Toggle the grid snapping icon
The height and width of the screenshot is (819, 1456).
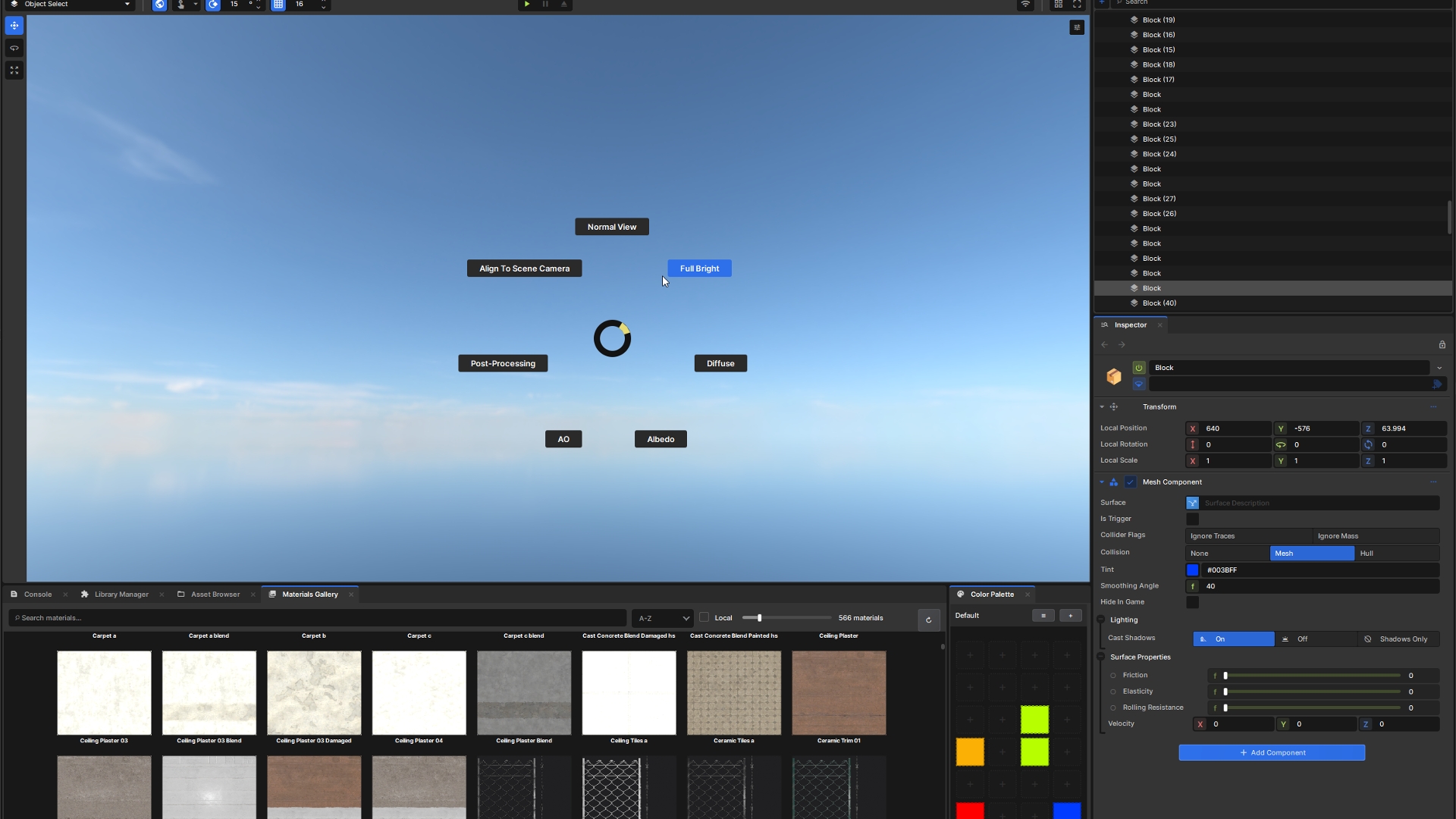278,5
